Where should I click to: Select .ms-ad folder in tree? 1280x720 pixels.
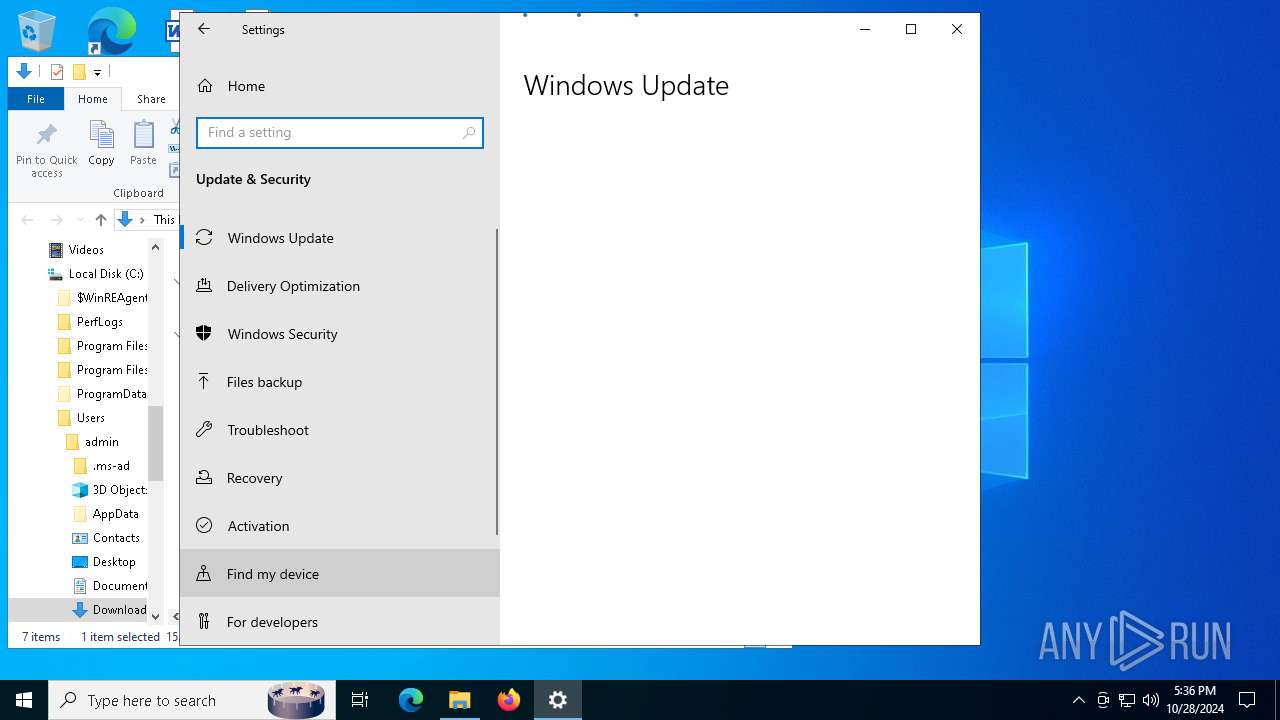pyautogui.click(x=102, y=466)
